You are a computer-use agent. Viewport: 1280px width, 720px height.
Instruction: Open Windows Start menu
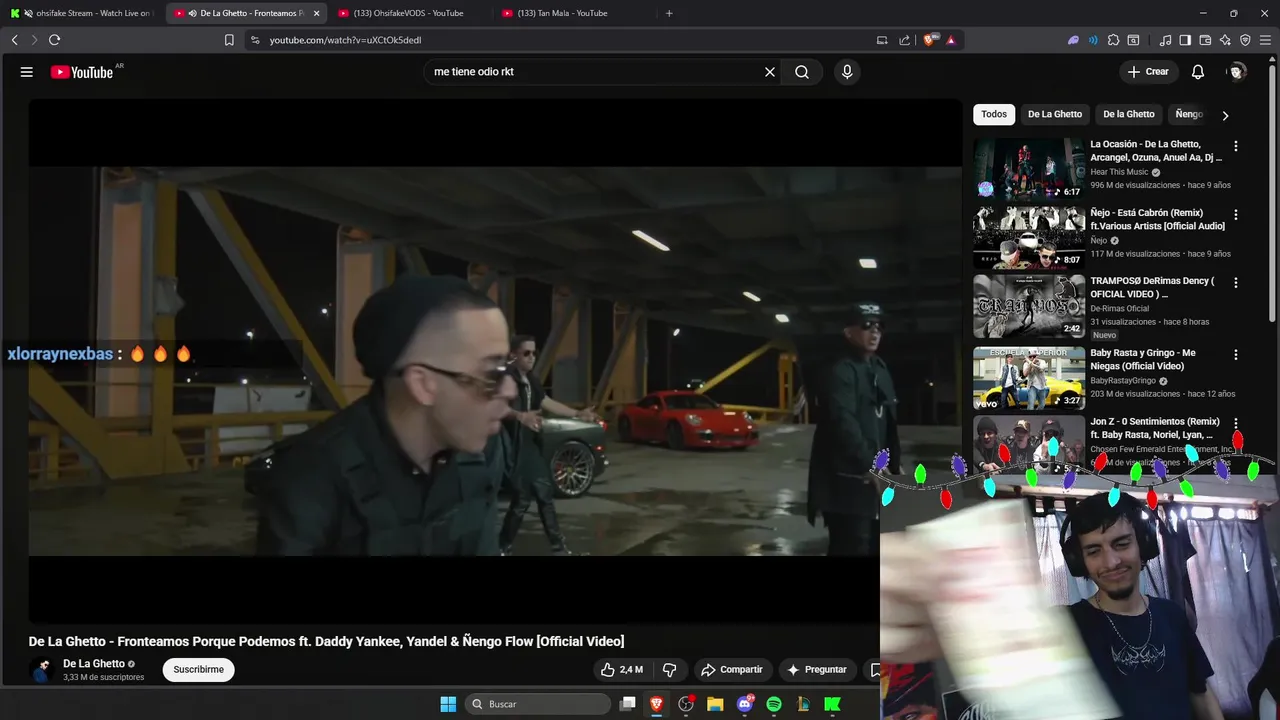coord(448,704)
